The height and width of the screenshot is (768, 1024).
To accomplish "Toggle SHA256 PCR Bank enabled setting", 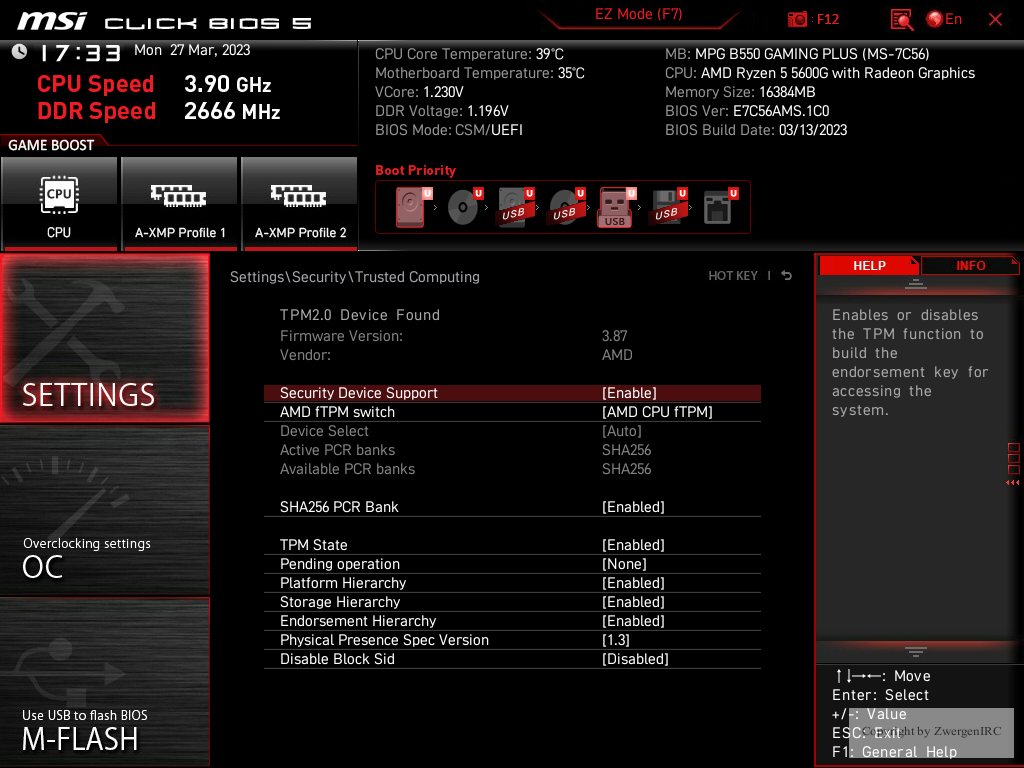I will pyautogui.click(x=633, y=507).
